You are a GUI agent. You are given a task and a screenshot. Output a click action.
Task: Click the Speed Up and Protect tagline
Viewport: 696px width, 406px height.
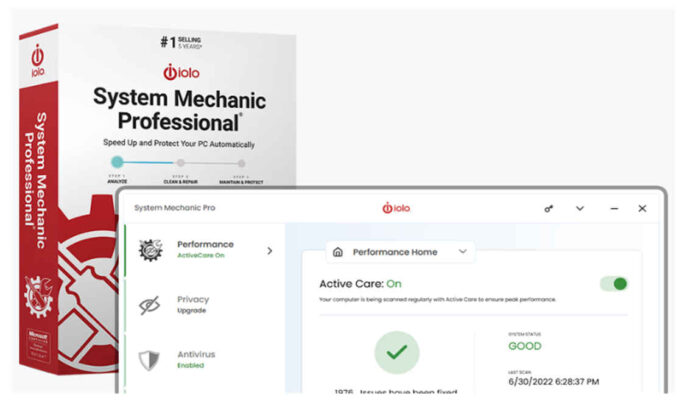pyautogui.click(x=179, y=143)
